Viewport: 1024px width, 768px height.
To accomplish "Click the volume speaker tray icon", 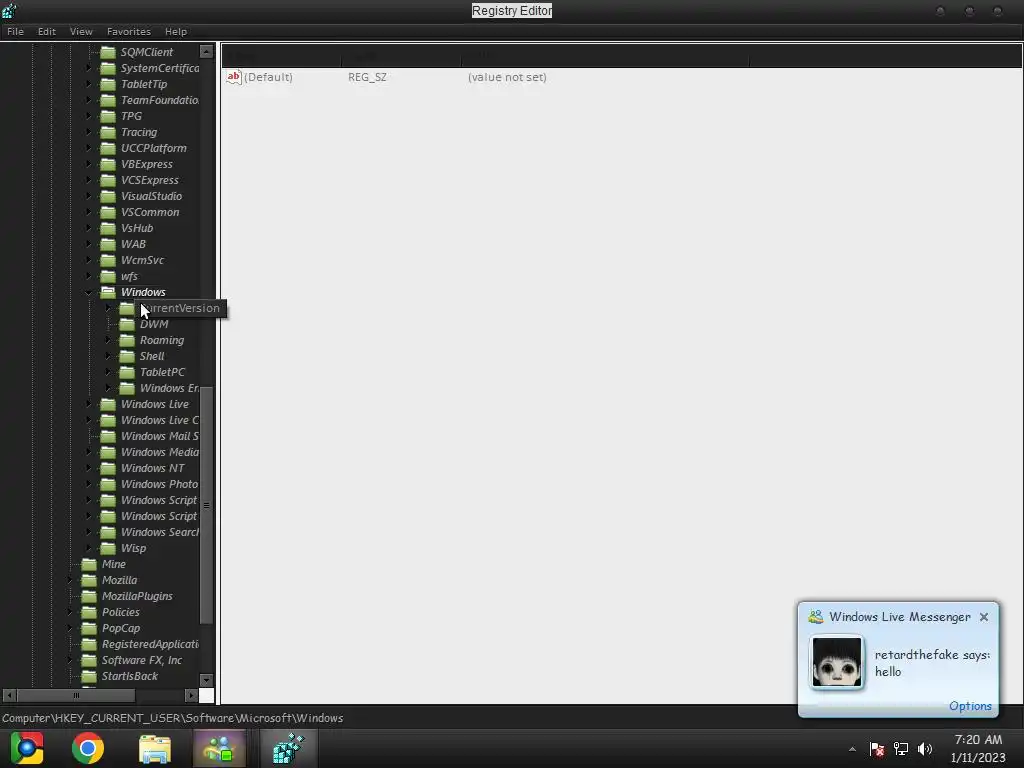I will tap(925, 749).
